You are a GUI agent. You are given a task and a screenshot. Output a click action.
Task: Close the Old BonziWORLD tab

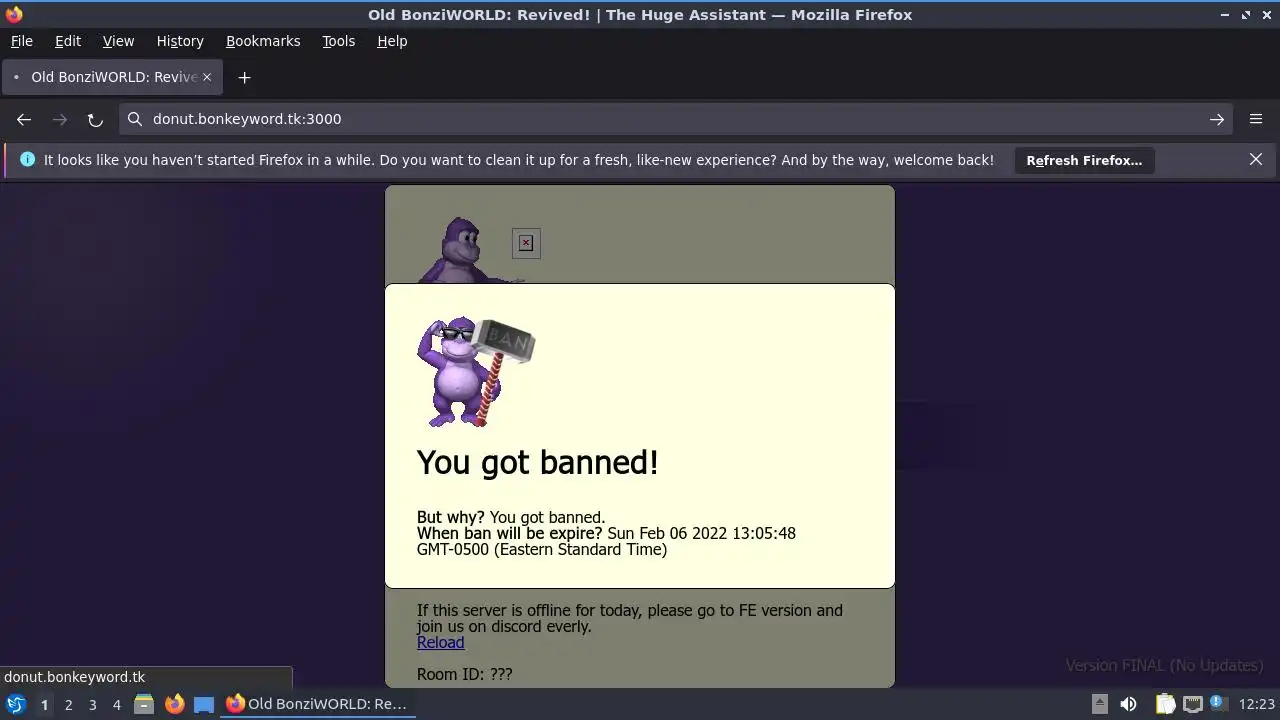click(207, 77)
